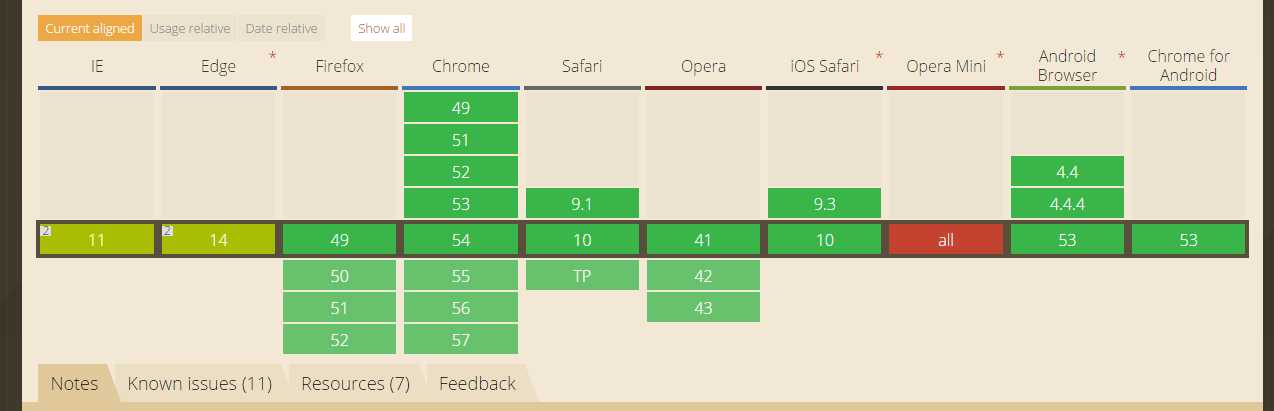Click the red asterisk beside iOS Safari
1274x411 pixels.
click(879, 57)
